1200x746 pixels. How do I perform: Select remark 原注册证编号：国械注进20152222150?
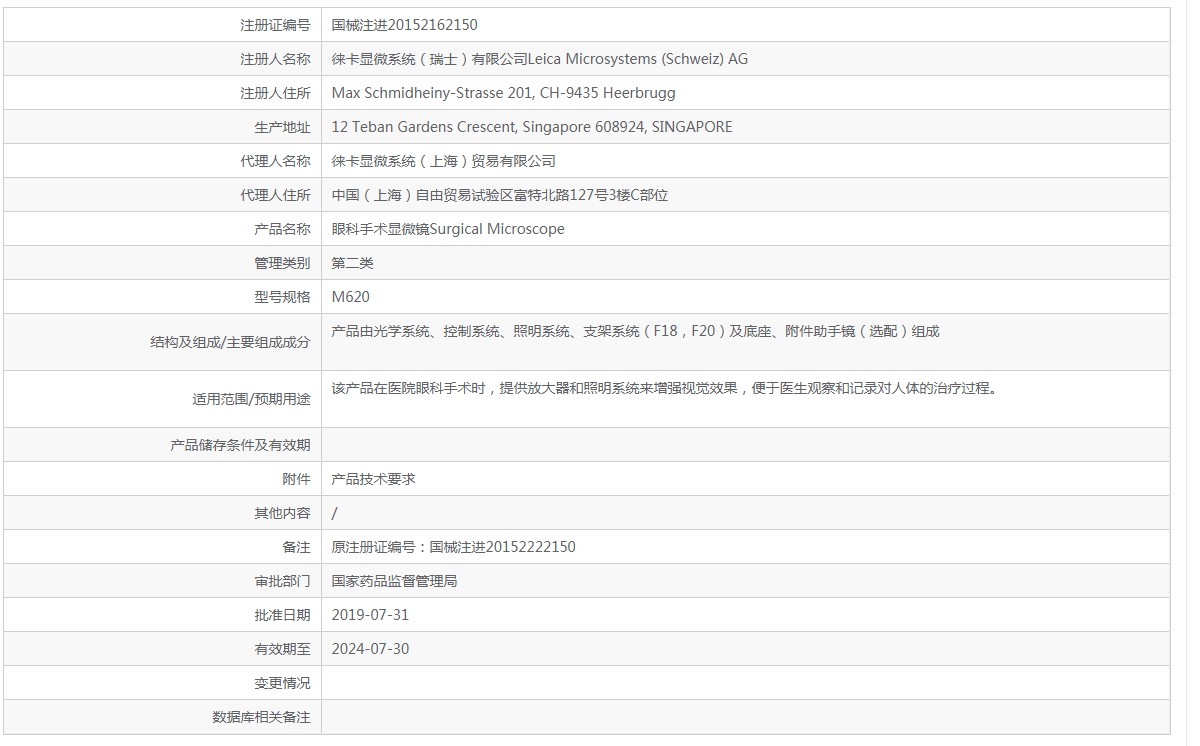point(453,547)
